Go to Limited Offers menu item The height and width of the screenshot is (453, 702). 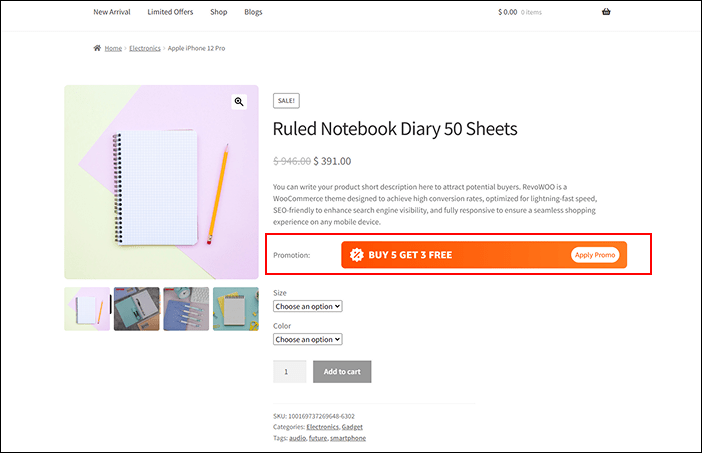tap(171, 12)
